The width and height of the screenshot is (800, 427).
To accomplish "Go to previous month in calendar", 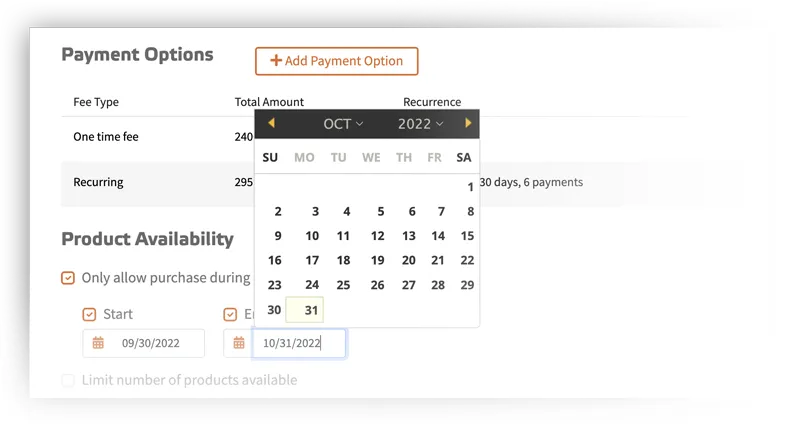I will coord(271,123).
